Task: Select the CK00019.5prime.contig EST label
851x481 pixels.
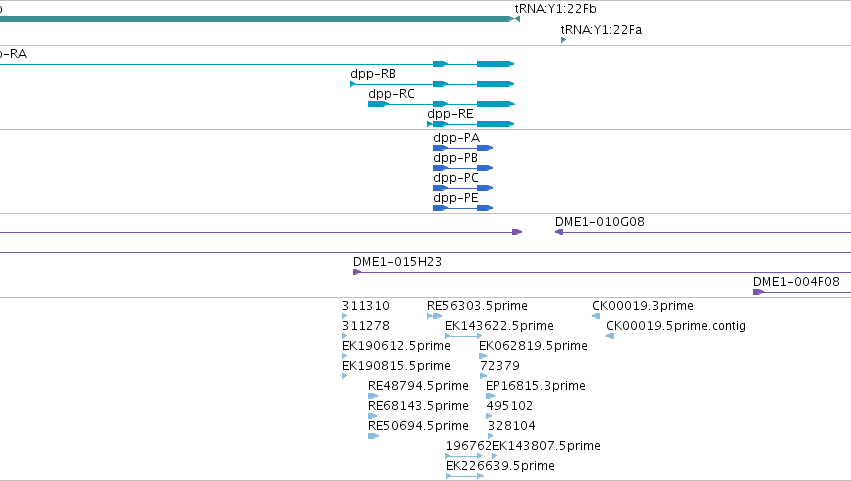Action: coord(676,326)
